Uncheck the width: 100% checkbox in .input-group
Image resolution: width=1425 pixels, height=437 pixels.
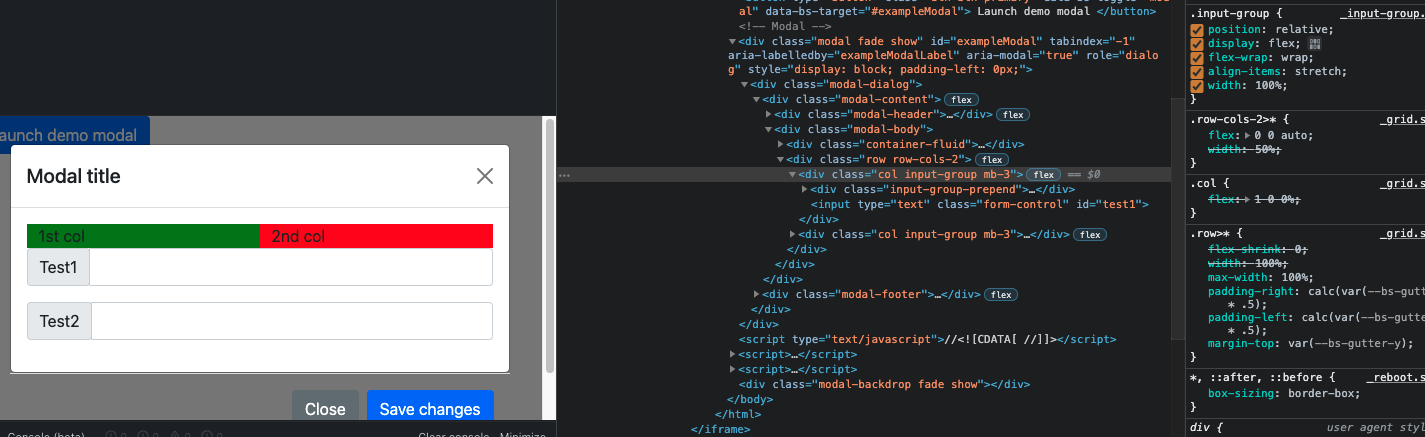[x=1197, y=86]
